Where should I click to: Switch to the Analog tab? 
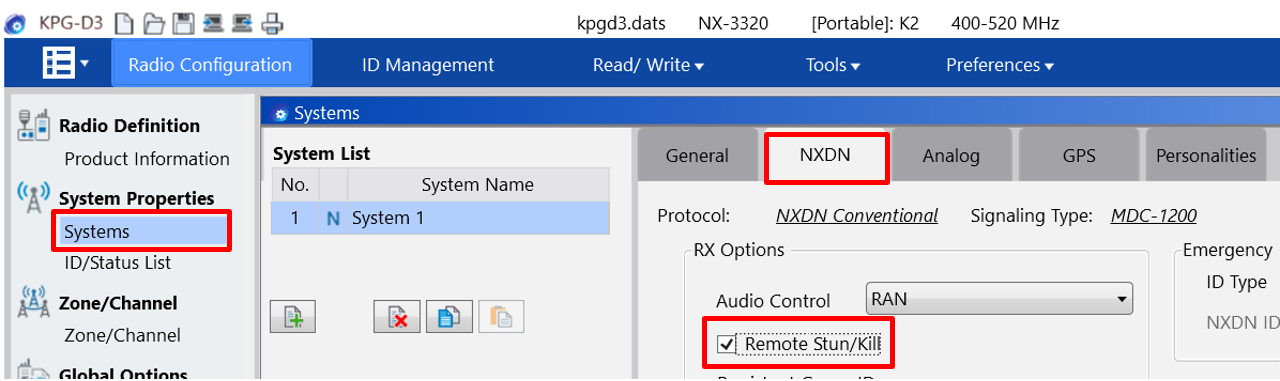(x=951, y=156)
